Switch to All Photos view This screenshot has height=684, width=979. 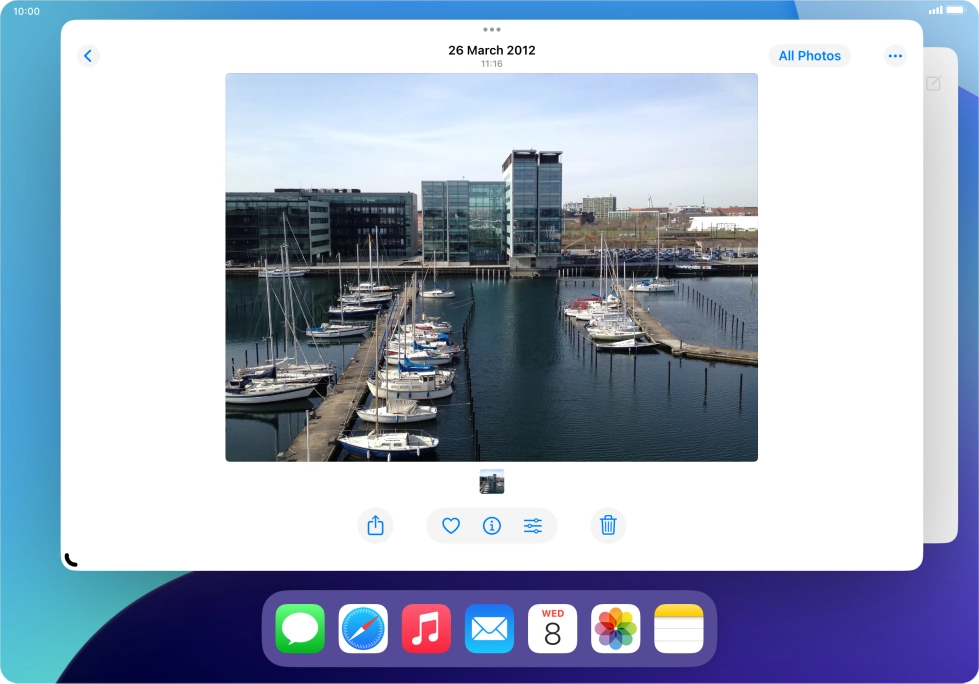810,55
